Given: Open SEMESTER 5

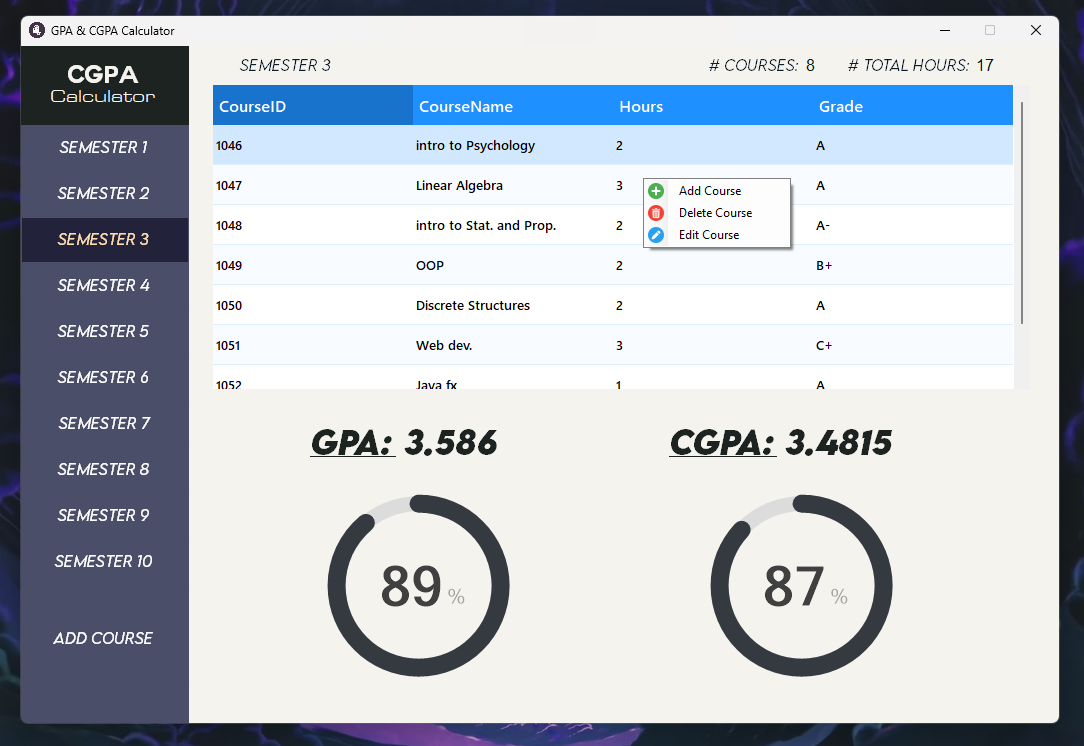Looking at the screenshot, I should 103,331.
